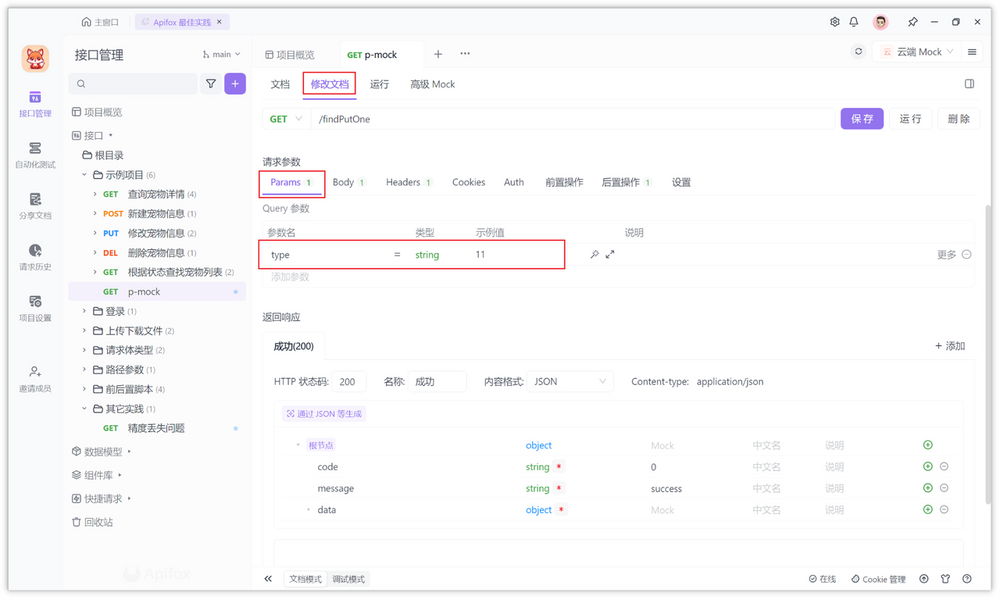
Task: Open the 云端 Mock dropdown
Action: [917, 51]
